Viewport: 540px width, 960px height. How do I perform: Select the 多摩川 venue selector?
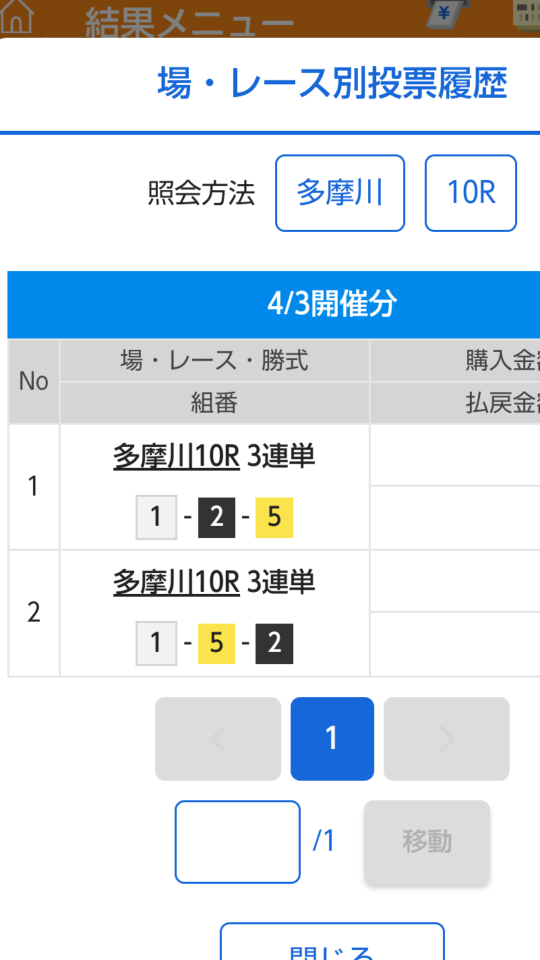(x=340, y=193)
